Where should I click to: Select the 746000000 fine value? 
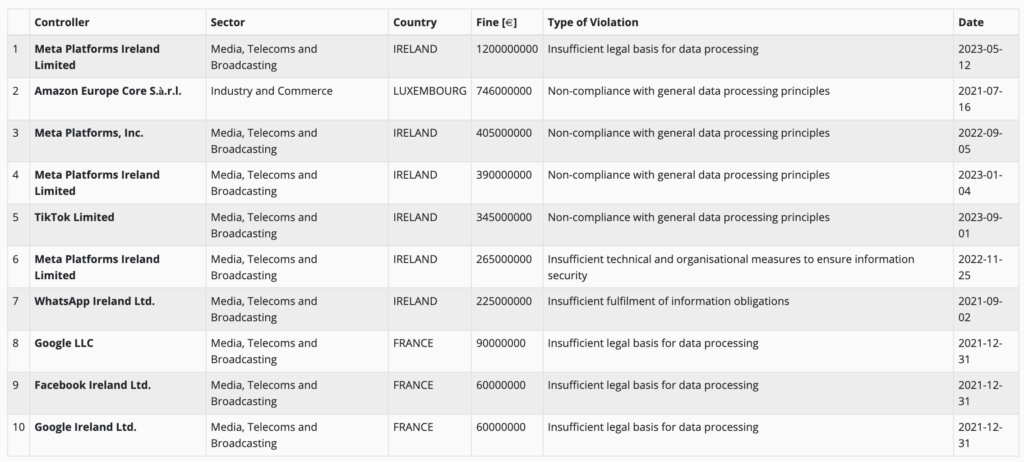[x=504, y=91]
